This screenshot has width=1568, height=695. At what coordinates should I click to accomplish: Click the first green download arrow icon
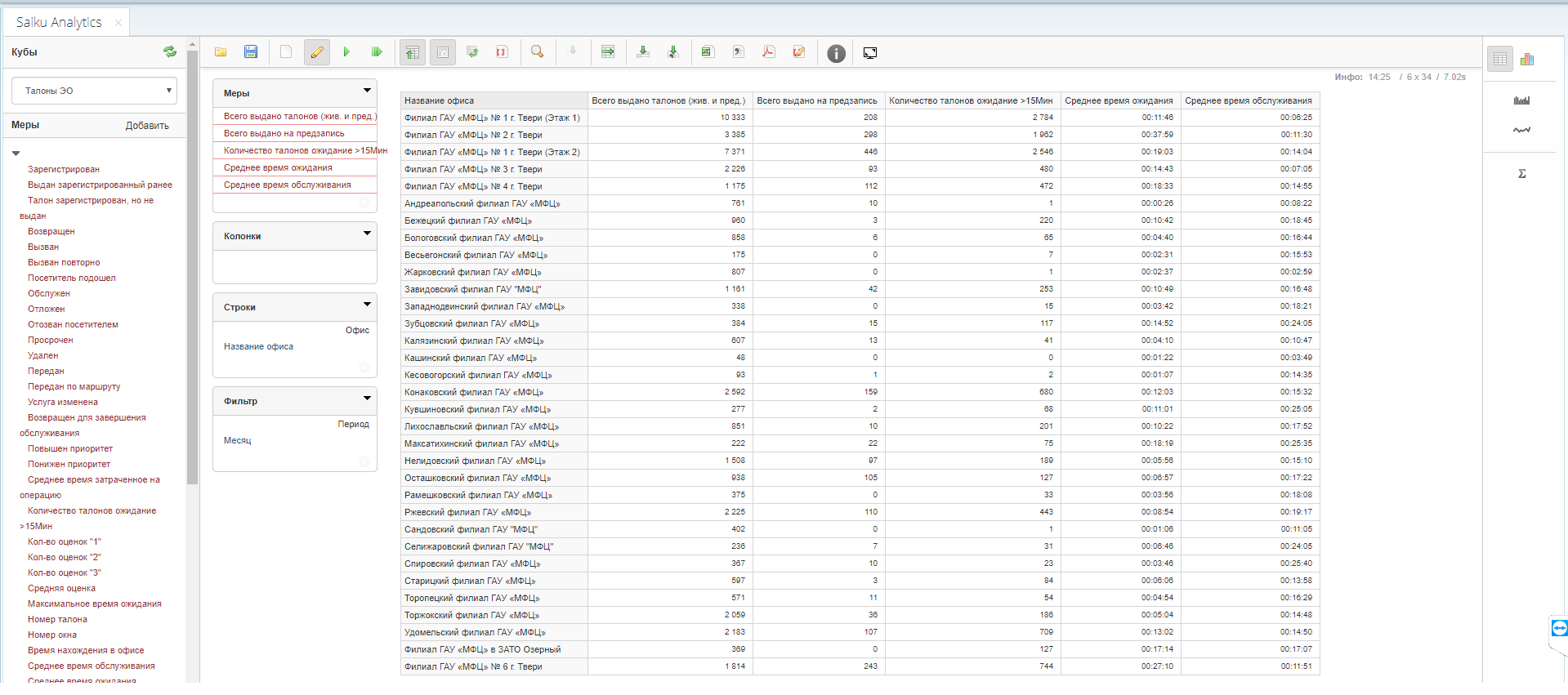(x=643, y=52)
